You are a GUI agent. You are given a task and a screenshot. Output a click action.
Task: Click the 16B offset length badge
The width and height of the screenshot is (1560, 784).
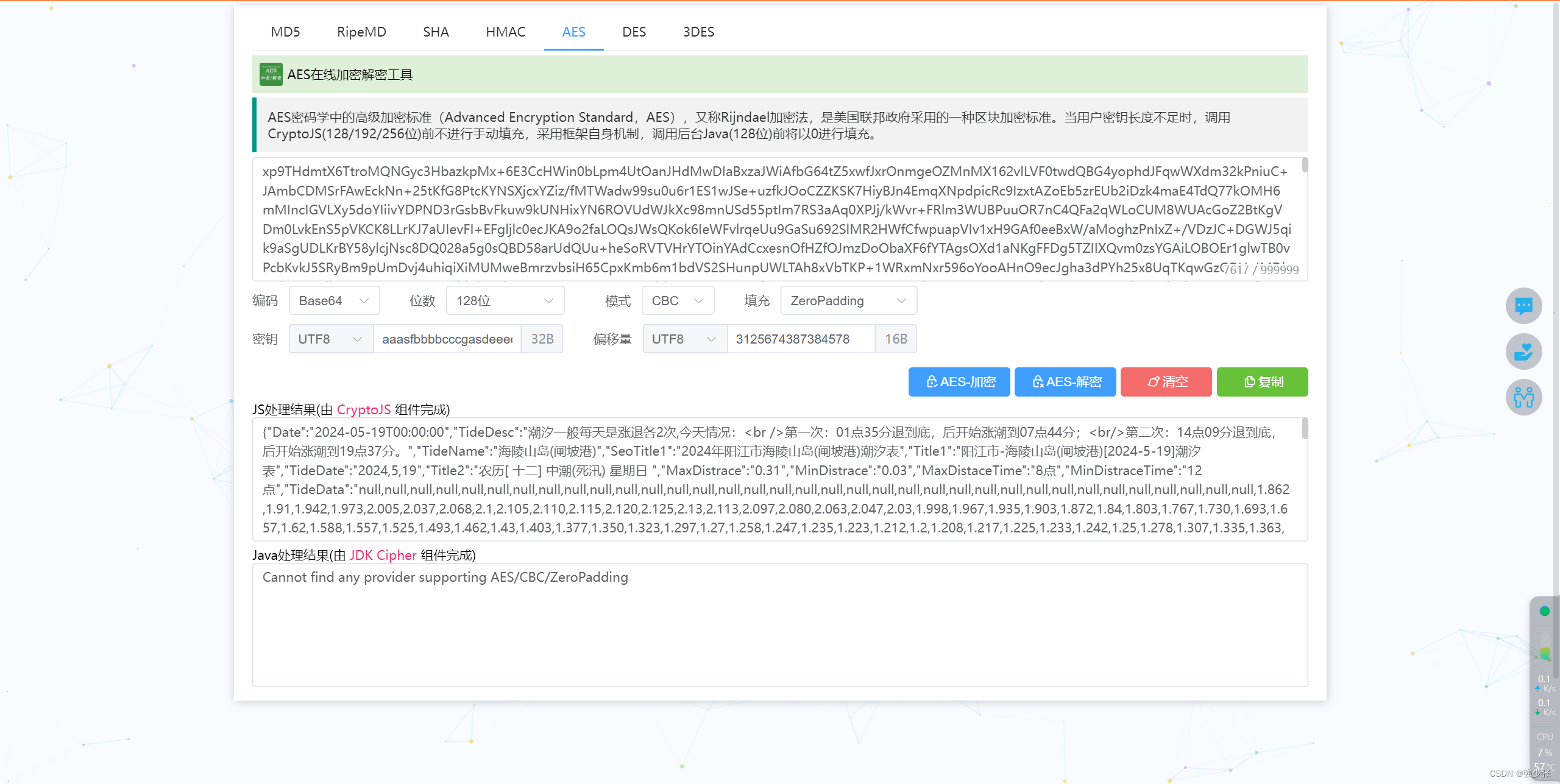[896, 339]
